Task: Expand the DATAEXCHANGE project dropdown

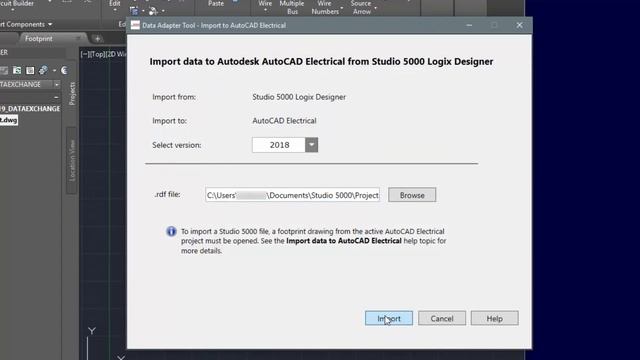Action: (57, 84)
